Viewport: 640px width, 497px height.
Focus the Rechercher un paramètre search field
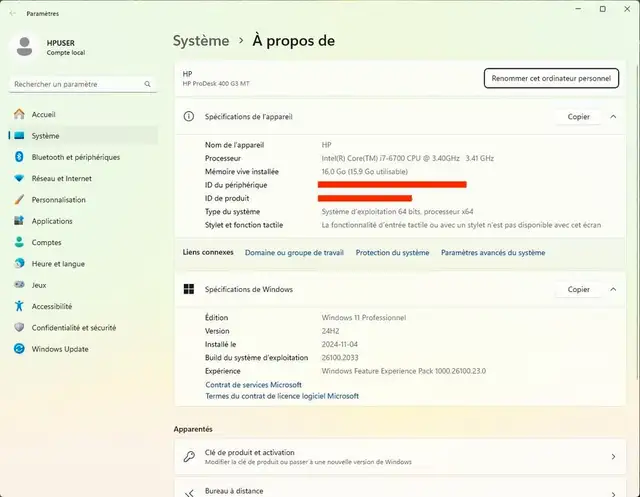pyautogui.click(x=82, y=84)
